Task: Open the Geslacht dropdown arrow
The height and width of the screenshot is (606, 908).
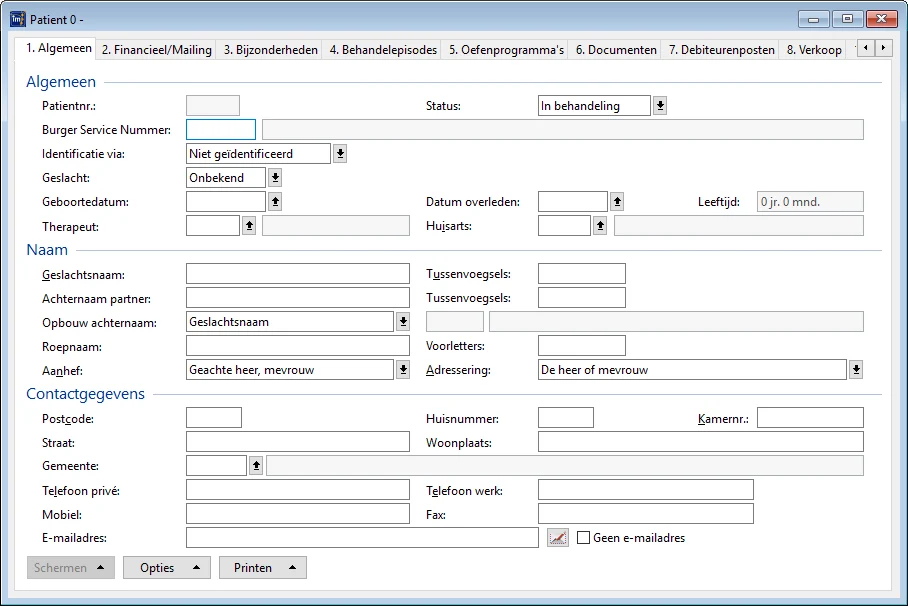Action: pos(275,177)
